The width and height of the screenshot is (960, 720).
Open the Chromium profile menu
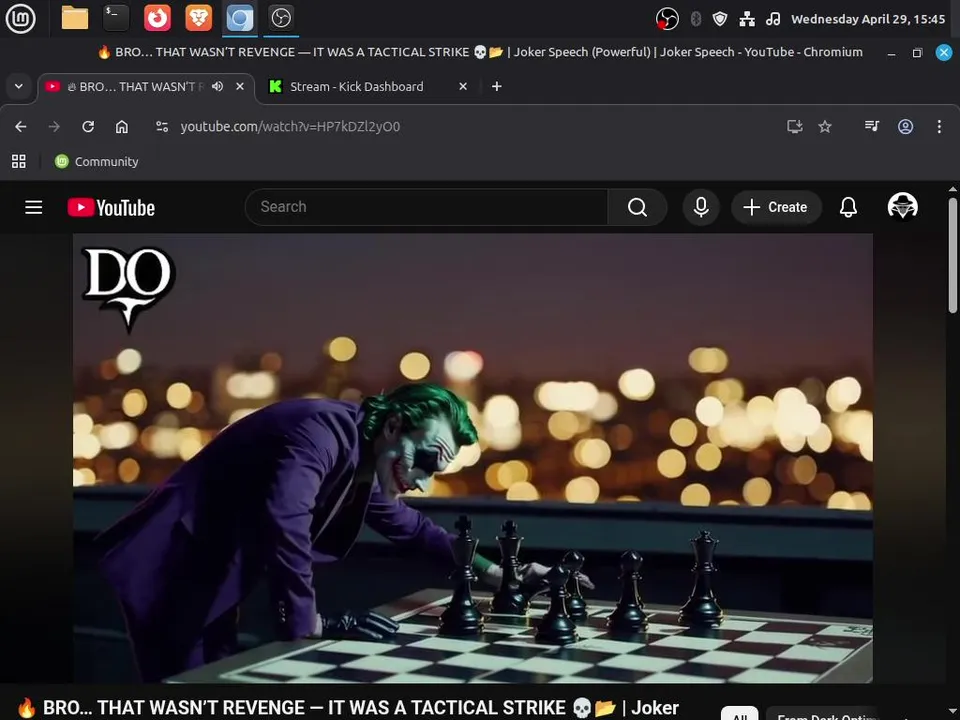pos(906,127)
